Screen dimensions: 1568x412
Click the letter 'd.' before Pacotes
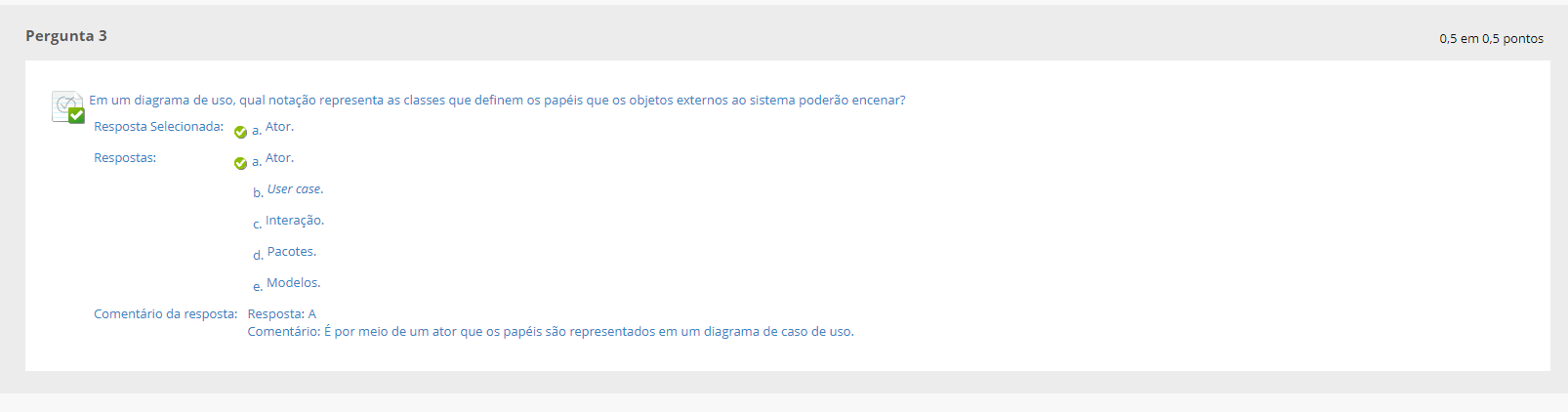(x=258, y=255)
